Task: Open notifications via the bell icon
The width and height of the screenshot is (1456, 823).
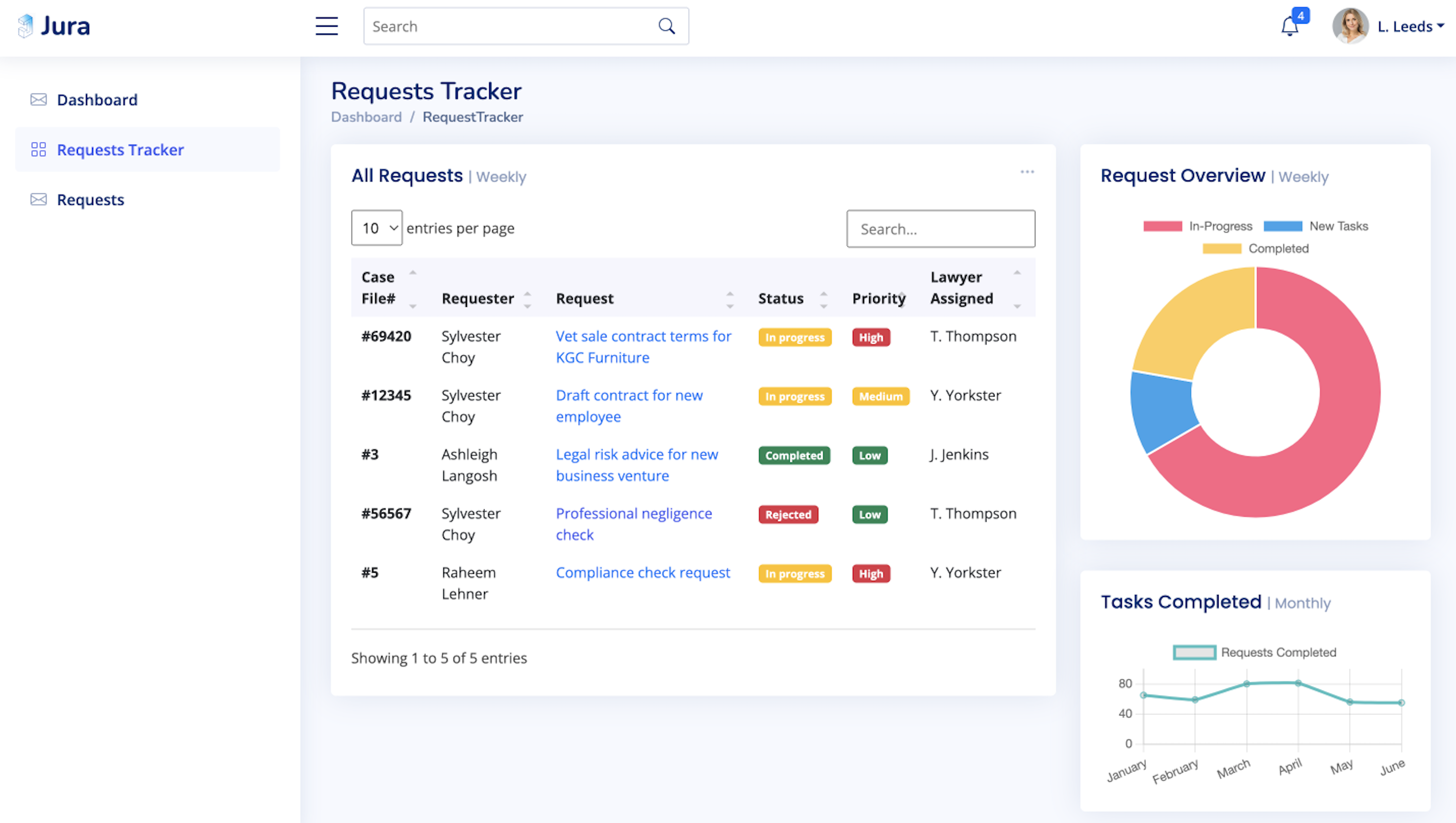Action: tap(1289, 27)
